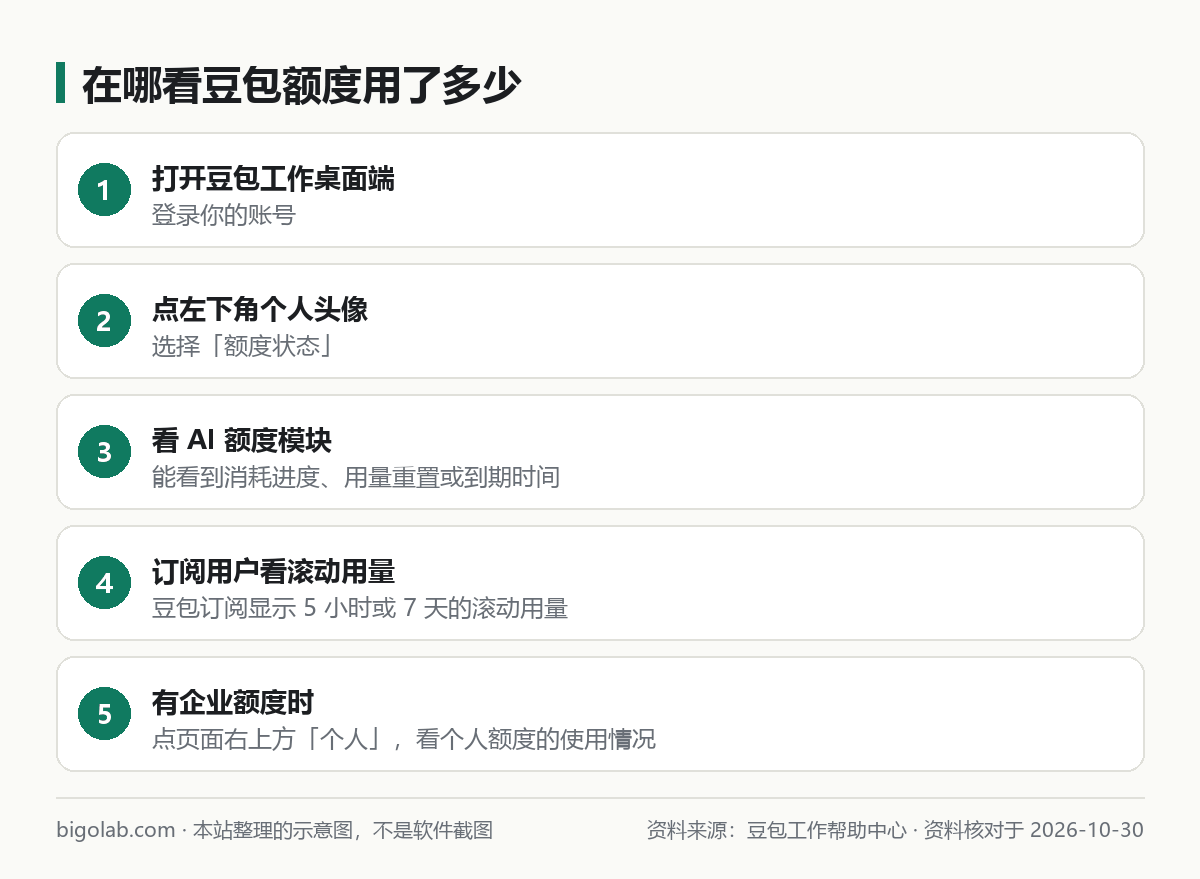Image resolution: width=1200 pixels, height=879 pixels.
Task: Select step heading '点左下角个人头像'
Action: (x=260, y=310)
